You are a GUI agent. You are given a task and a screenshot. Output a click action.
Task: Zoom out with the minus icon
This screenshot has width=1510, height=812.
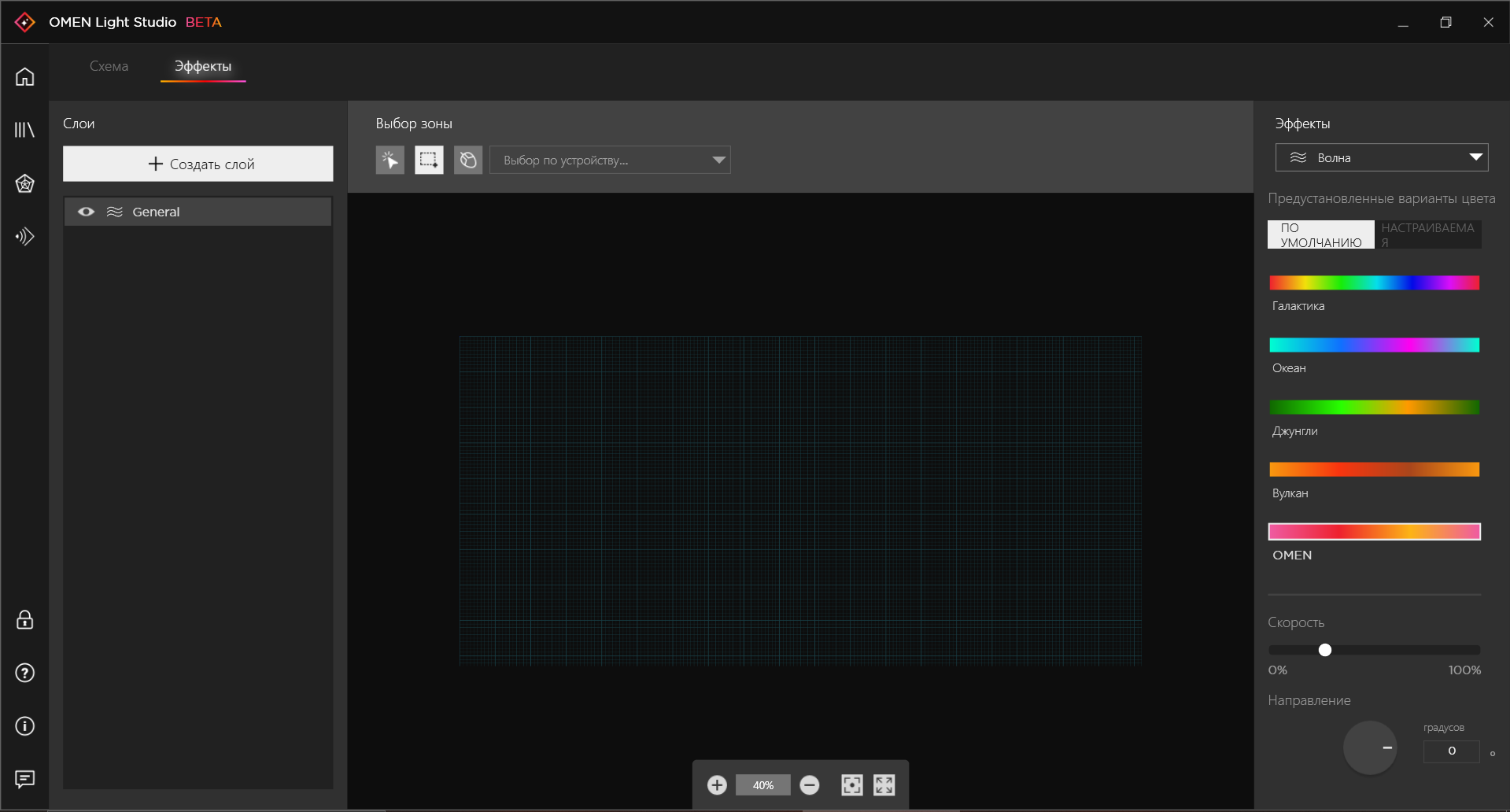coord(810,785)
